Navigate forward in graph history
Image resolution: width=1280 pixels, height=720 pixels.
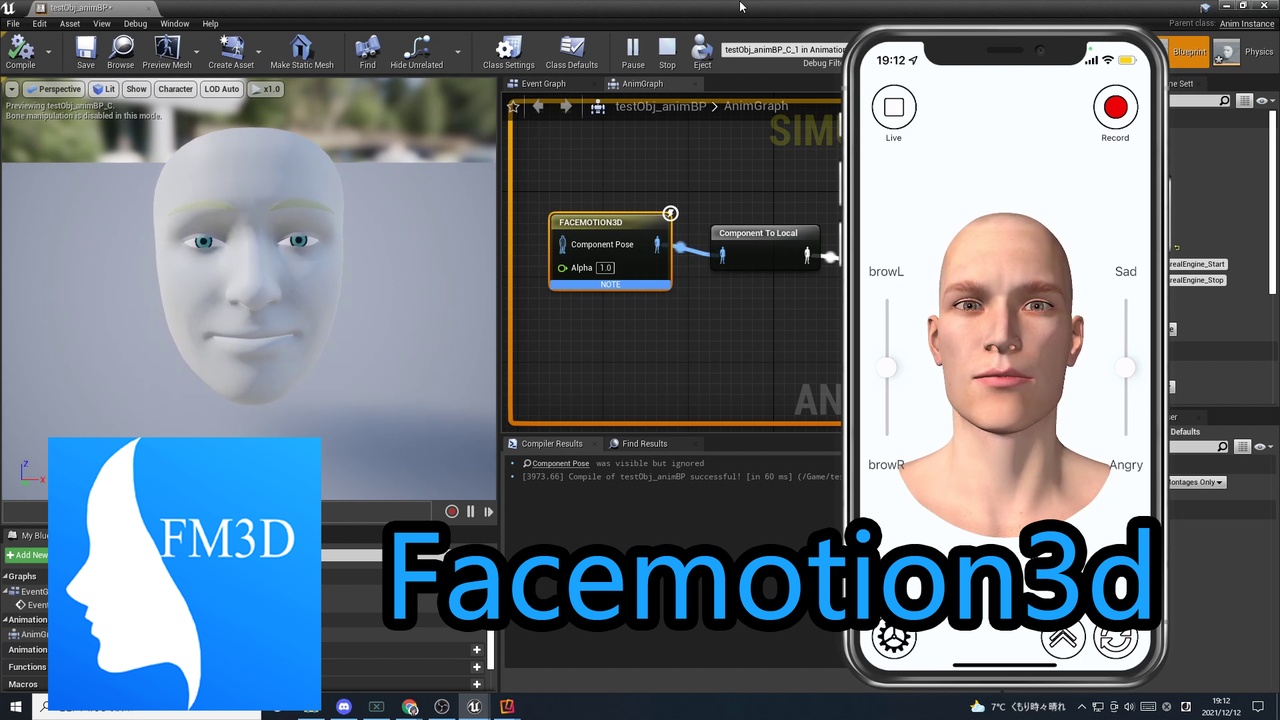(566, 106)
